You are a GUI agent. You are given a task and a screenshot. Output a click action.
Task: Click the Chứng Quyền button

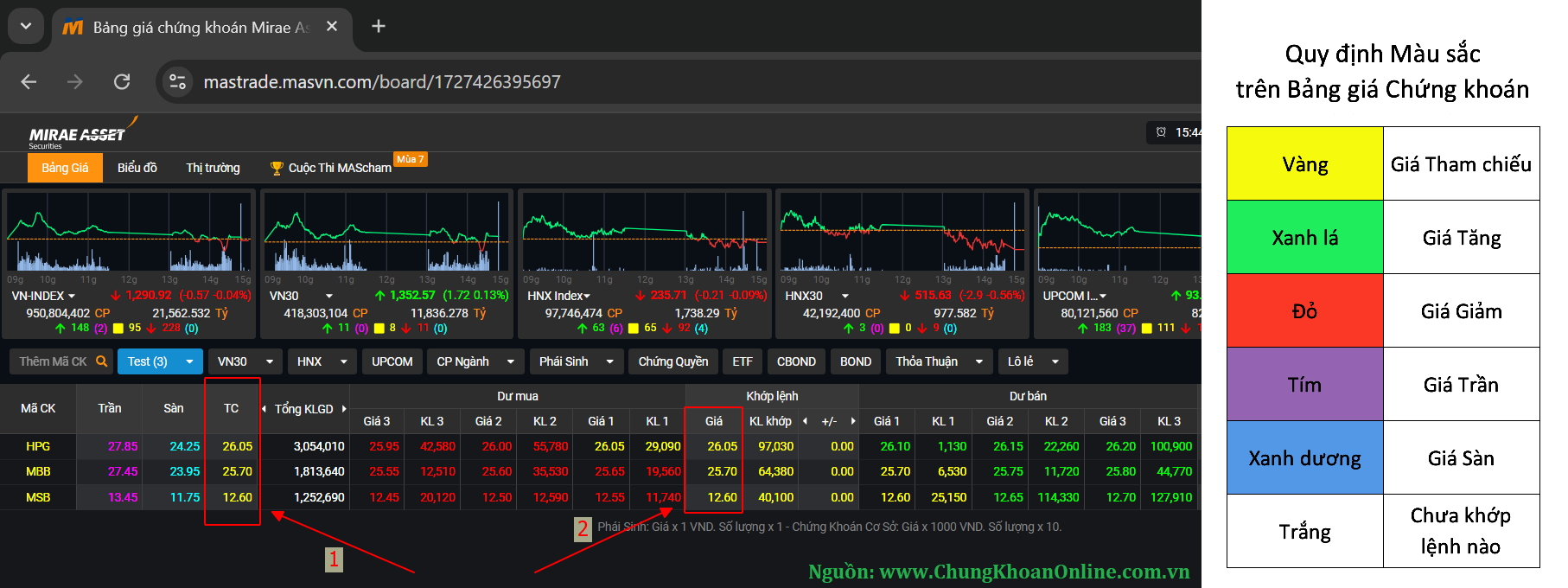(x=672, y=361)
